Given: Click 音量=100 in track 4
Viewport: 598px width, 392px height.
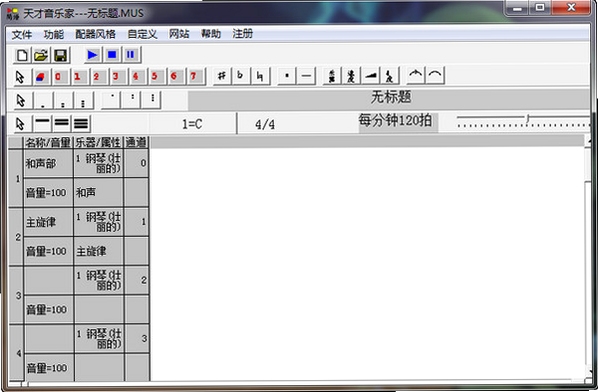Looking at the screenshot, I should pos(48,368).
